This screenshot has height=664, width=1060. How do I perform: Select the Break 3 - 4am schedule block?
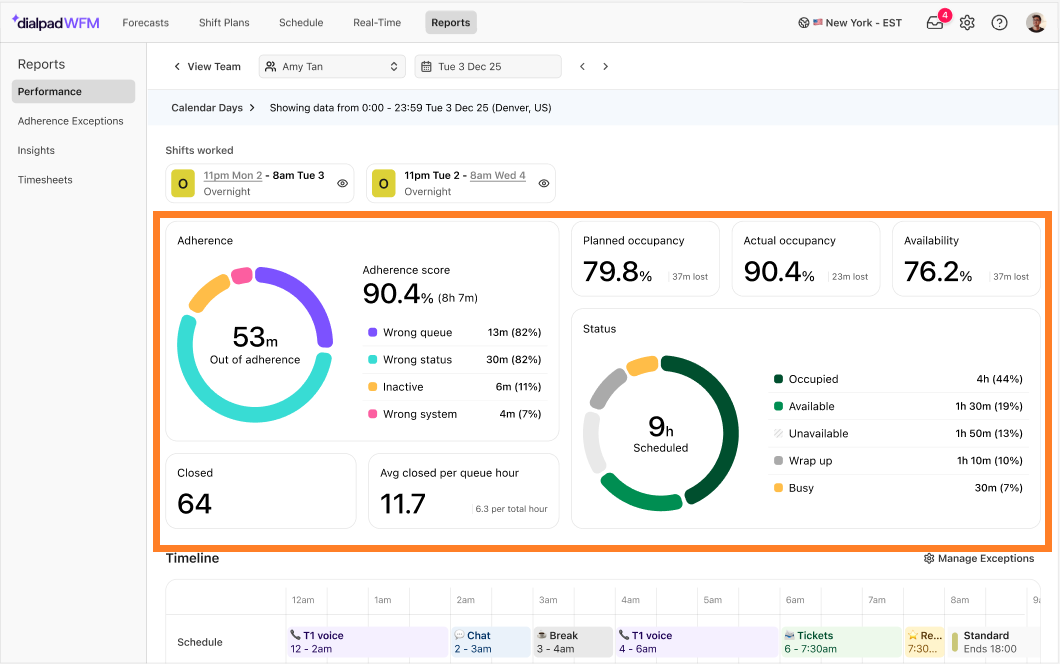point(573,642)
